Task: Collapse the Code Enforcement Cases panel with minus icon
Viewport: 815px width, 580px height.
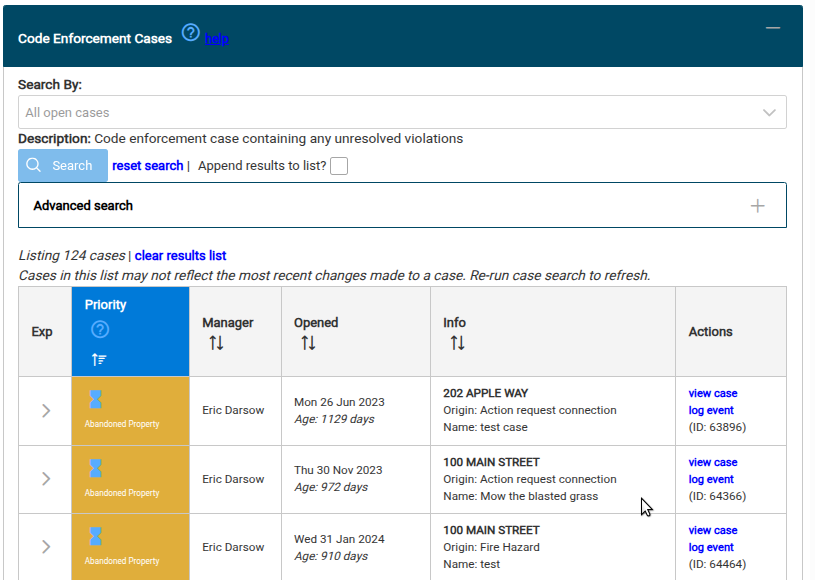Action: (x=773, y=28)
